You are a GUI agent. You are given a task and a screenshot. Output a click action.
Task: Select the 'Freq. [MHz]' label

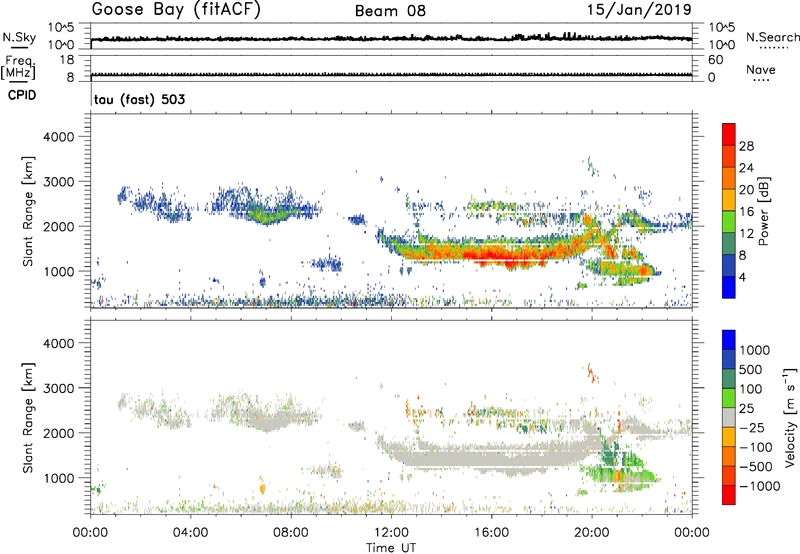[x=18, y=67]
